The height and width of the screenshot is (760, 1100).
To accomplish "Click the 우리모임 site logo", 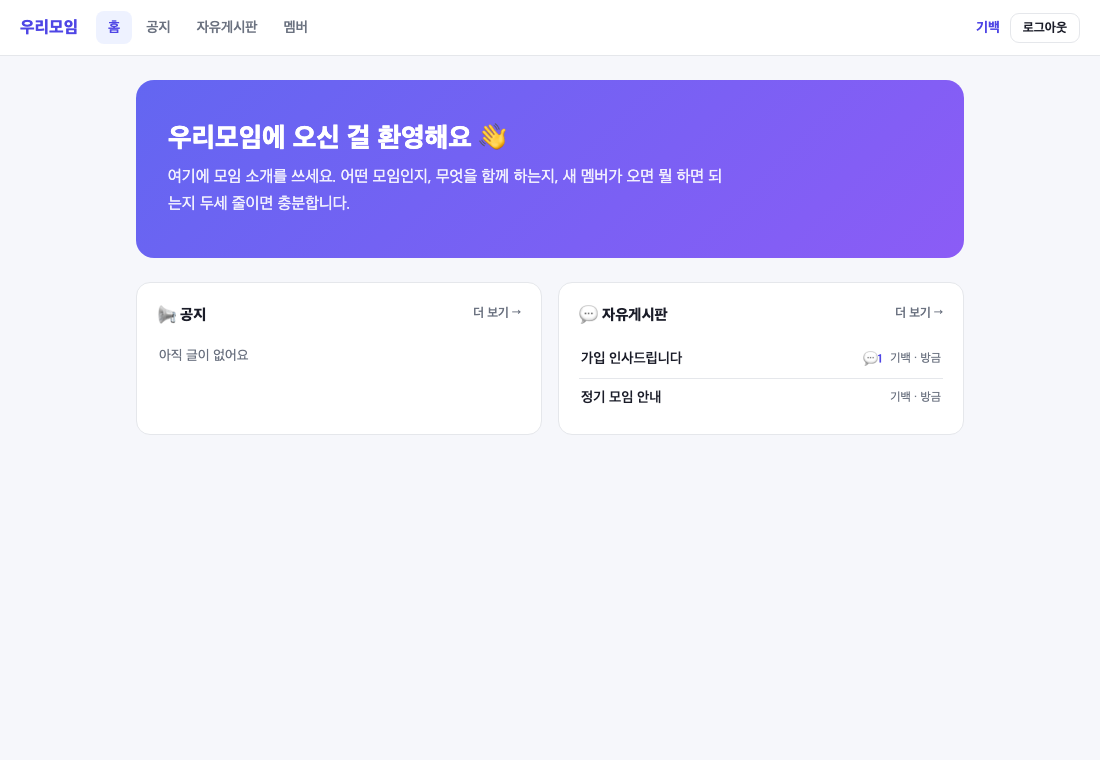I will coord(48,27).
